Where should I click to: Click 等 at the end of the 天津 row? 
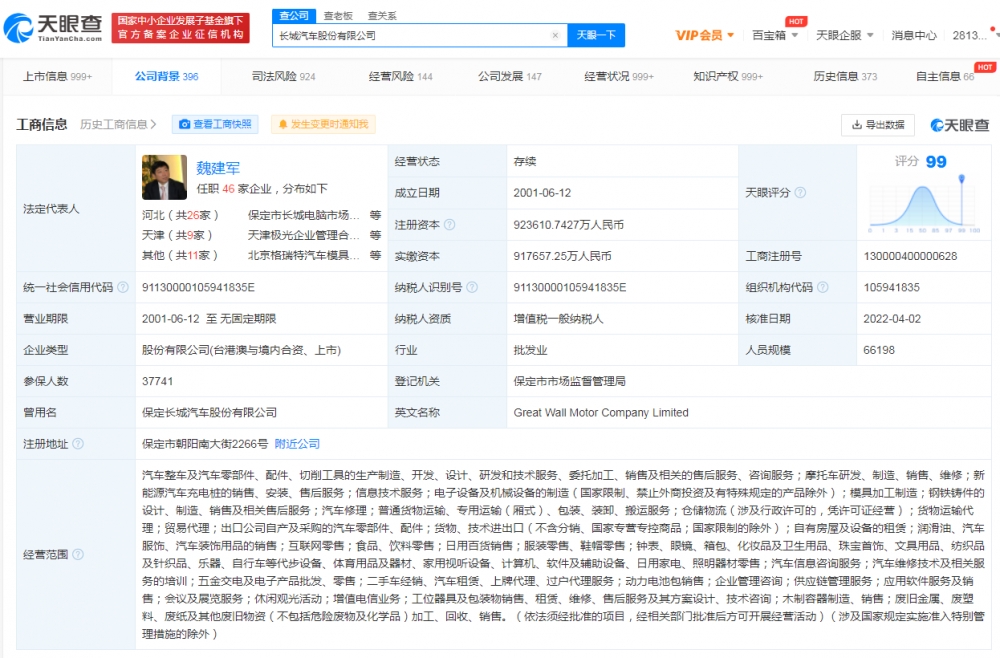pos(376,235)
